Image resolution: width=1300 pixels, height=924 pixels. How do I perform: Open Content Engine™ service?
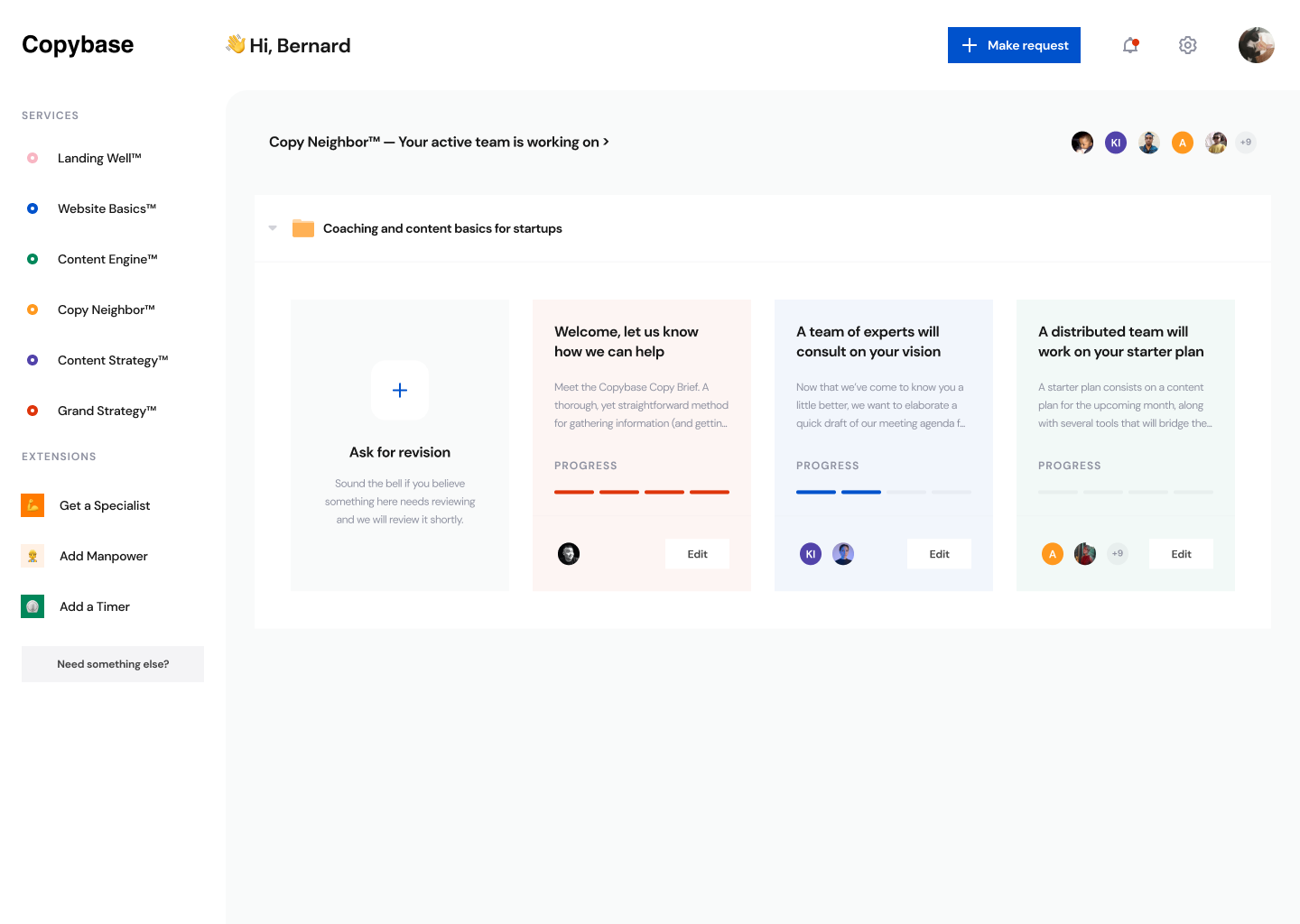tap(107, 259)
